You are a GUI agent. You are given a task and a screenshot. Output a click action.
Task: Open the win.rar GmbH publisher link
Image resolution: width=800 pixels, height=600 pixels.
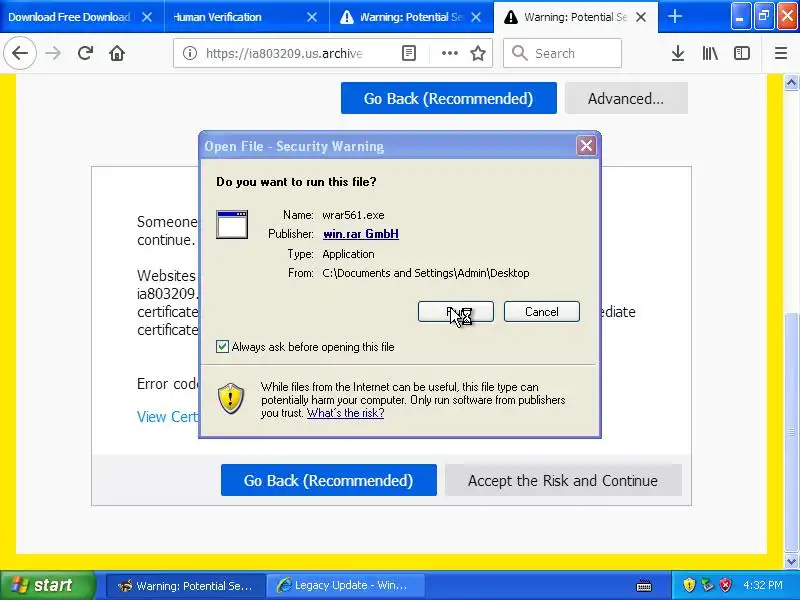click(x=361, y=234)
